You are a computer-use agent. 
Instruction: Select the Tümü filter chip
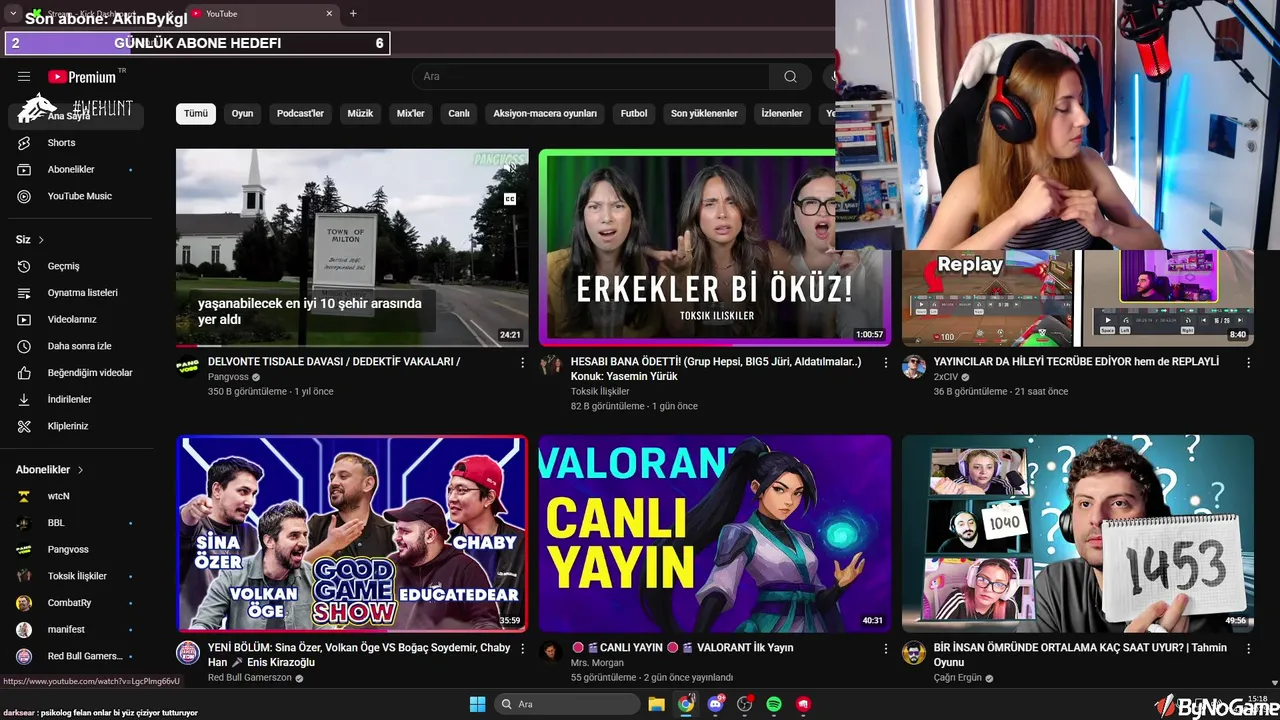click(196, 114)
